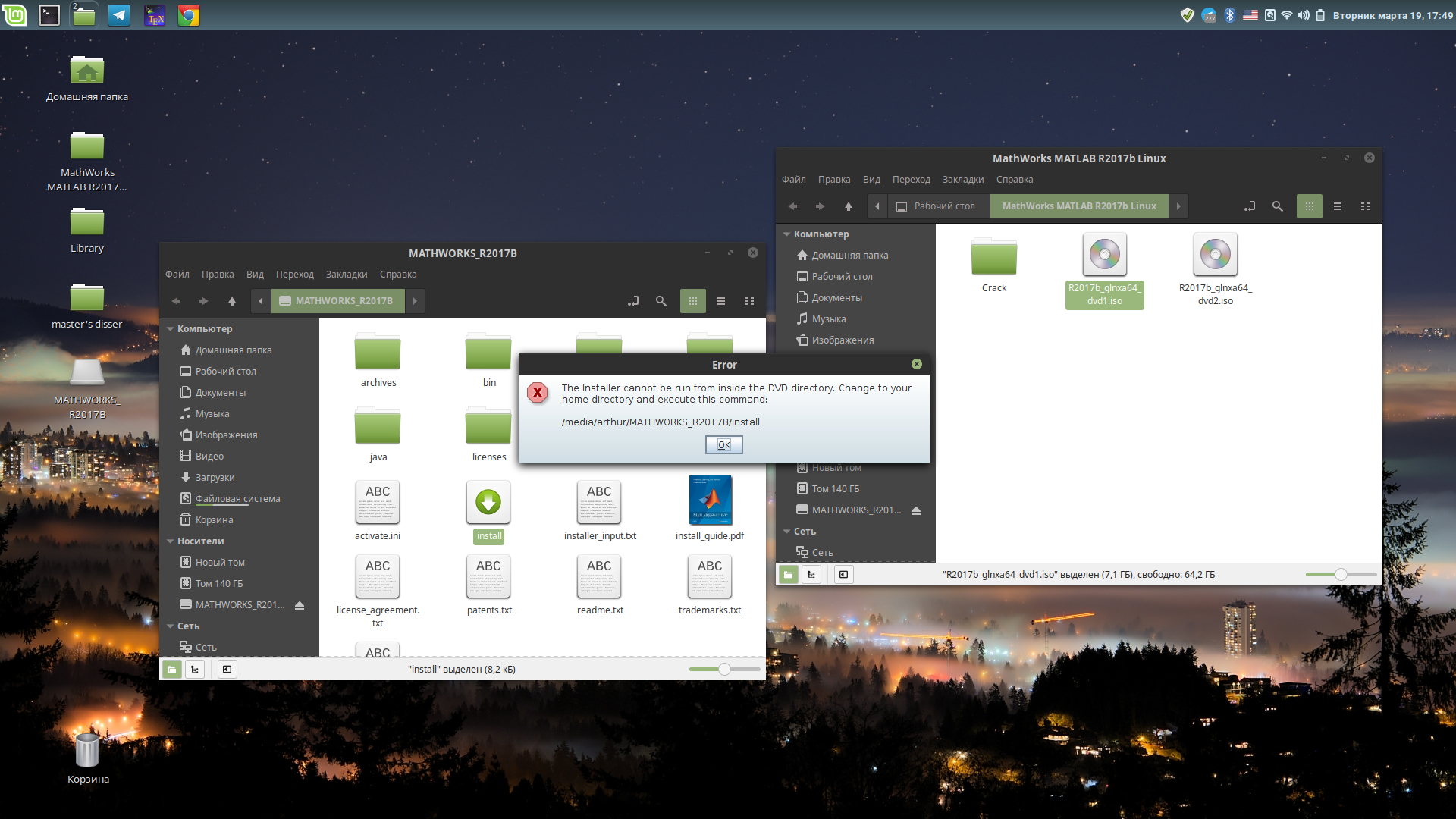Collapse Компьютер section in the MATLAB R2017b Linux sidebar
Image resolution: width=1456 pixels, height=819 pixels.
[x=787, y=234]
